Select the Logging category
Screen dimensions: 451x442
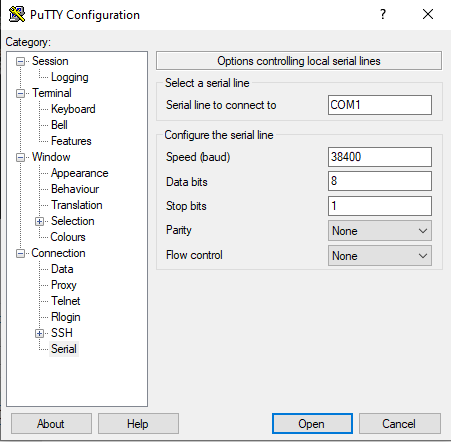69,77
